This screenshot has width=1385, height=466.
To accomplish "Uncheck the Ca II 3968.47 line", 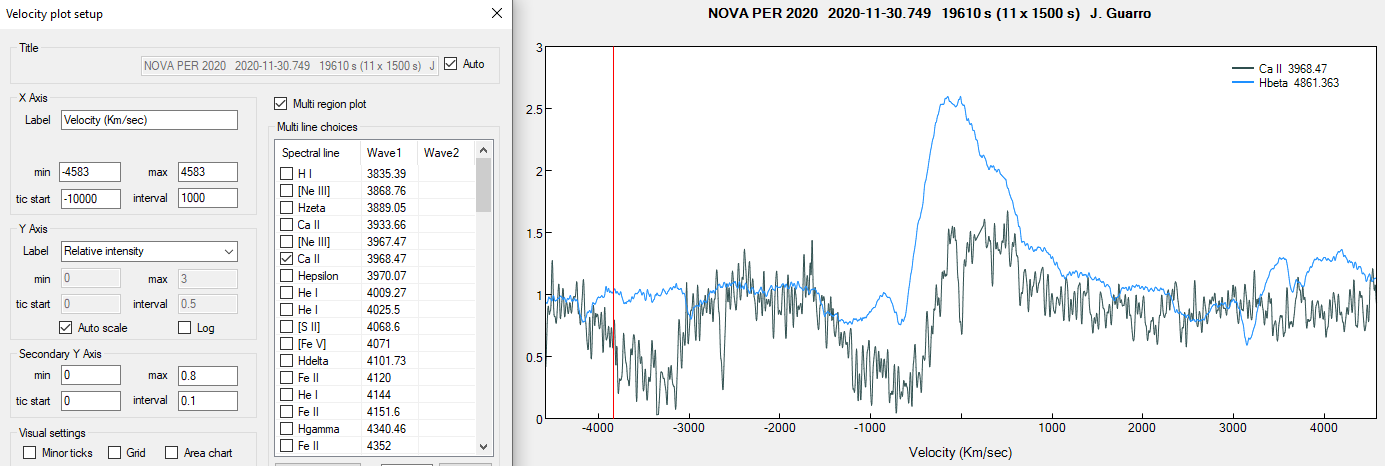I will pyautogui.click(x=287, y=259).
